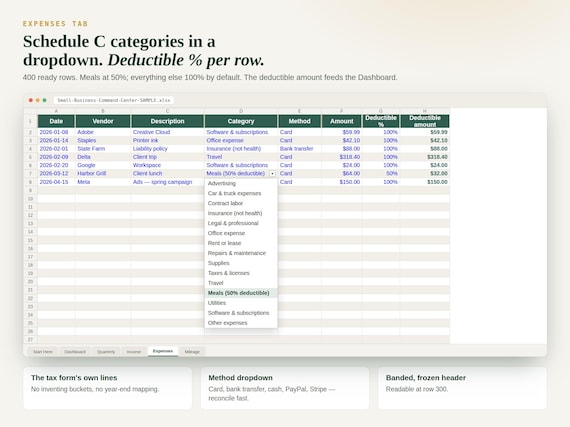Pick Repairs & maintenance option

(x=241, y=253)
